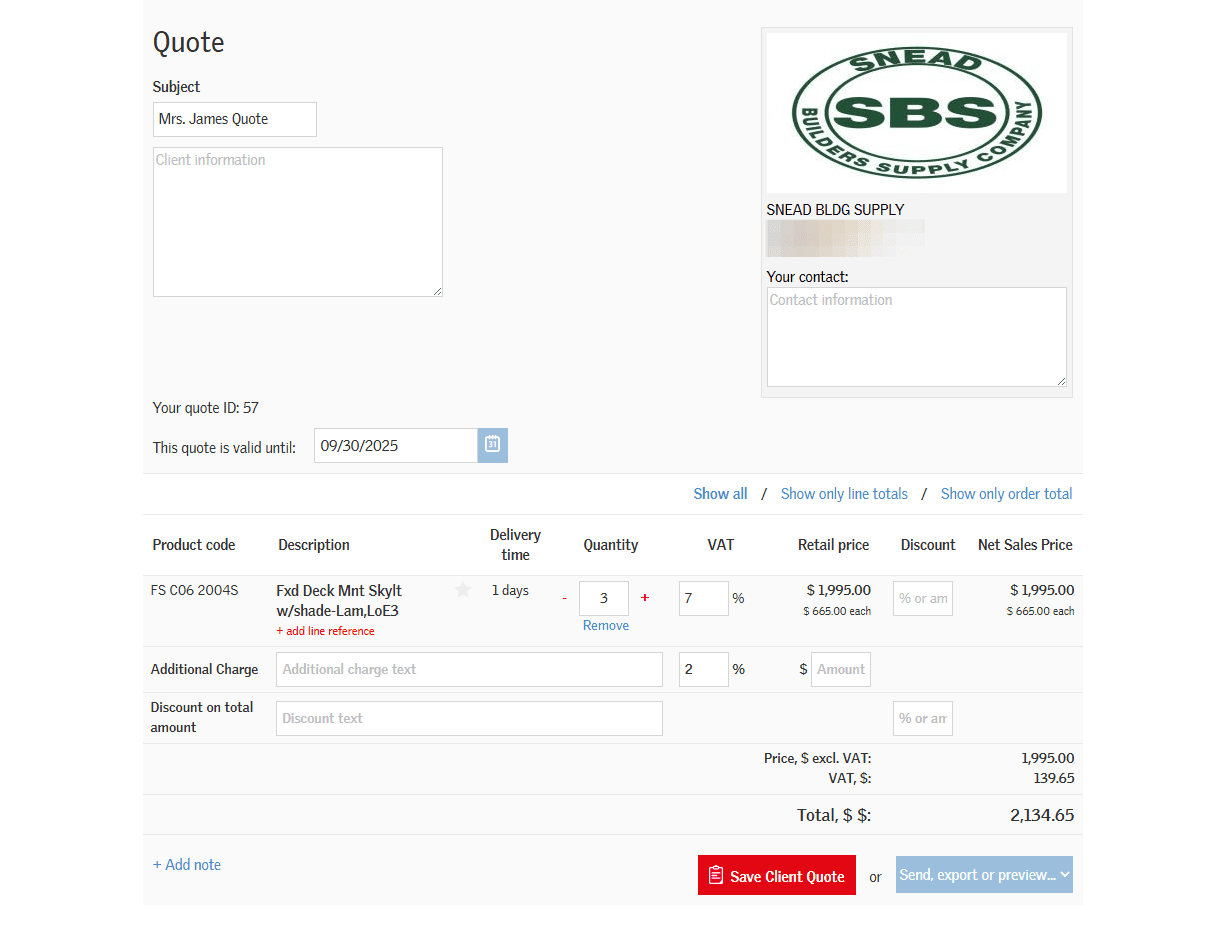Add a line reference to the product
Screen dimensions: 1229x932
[x=325, y=631]
